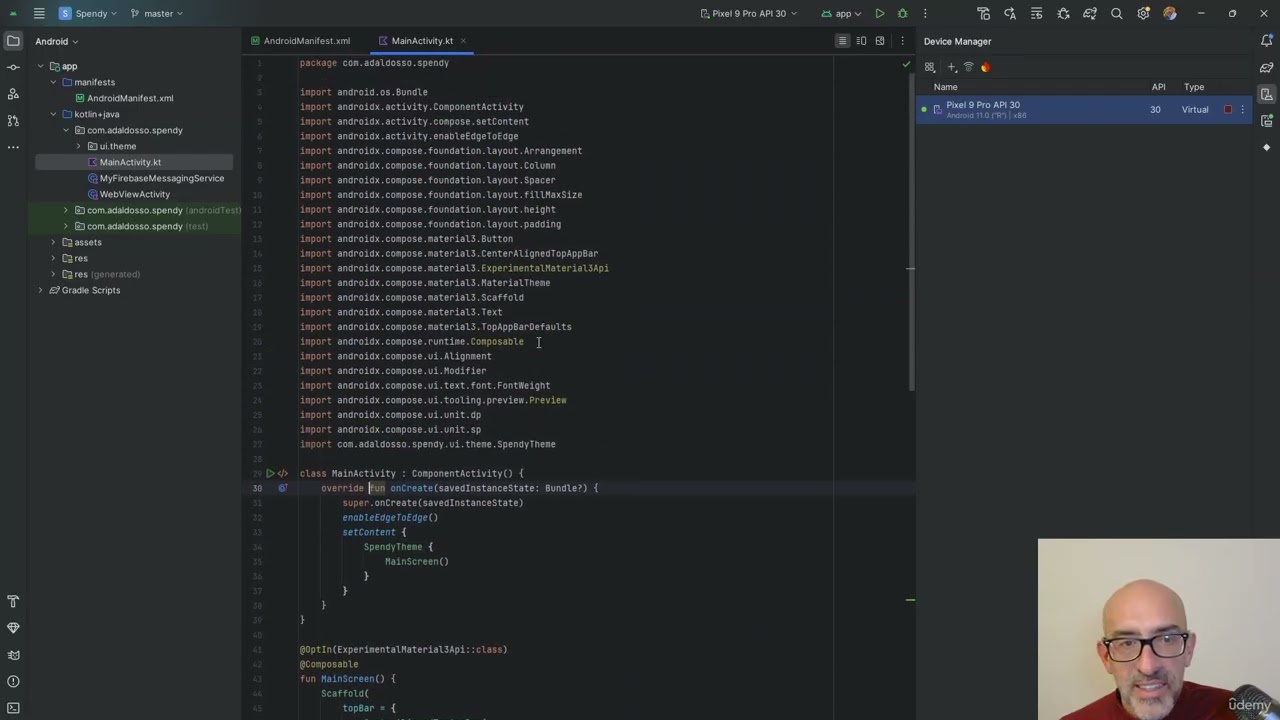The width and height of the screenshot is (1280, 720).
Task: Show more tool windows ellipsis
Action: 13,147
